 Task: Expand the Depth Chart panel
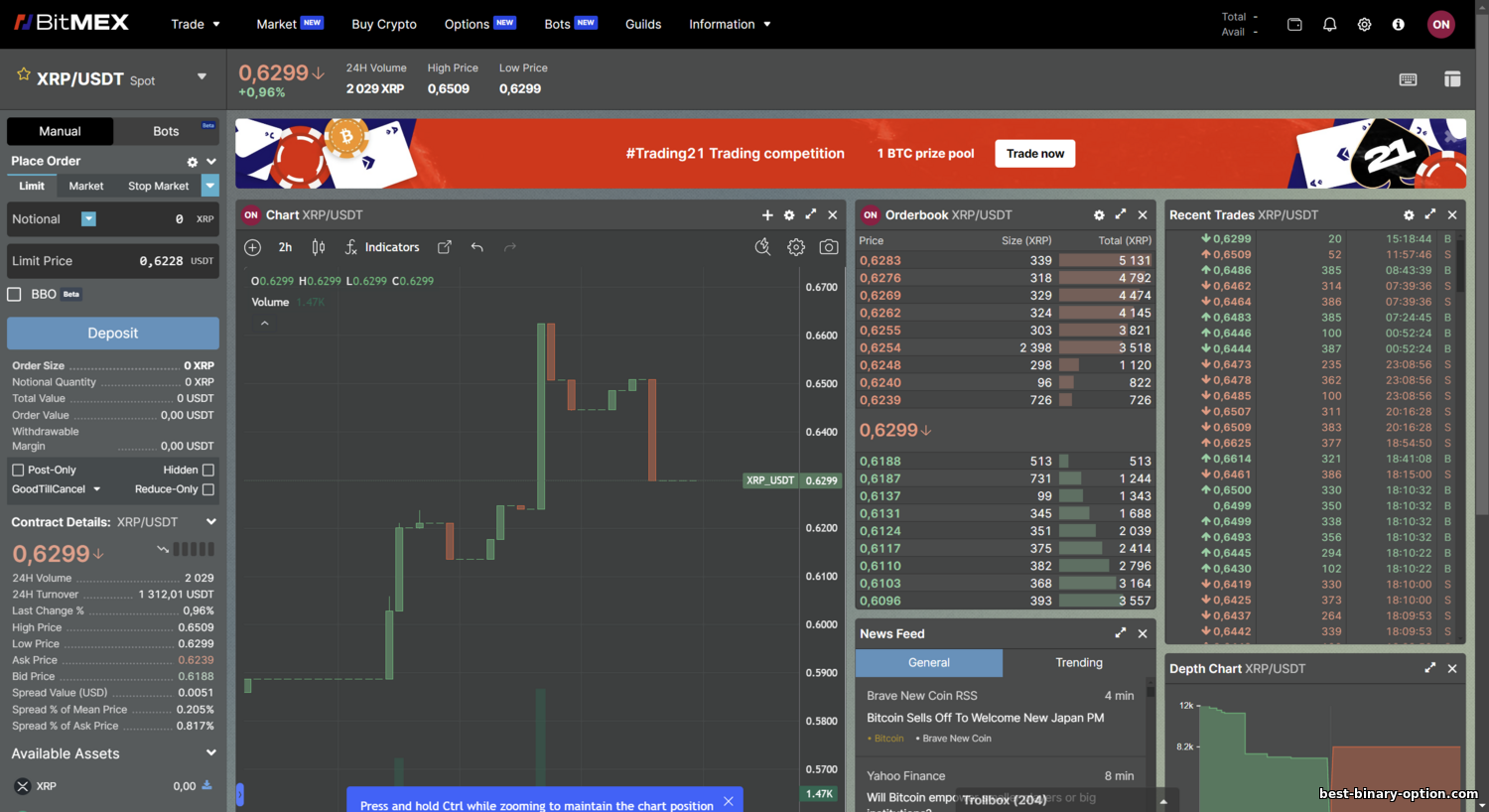pyautogui.click(x=1430, y=668)
